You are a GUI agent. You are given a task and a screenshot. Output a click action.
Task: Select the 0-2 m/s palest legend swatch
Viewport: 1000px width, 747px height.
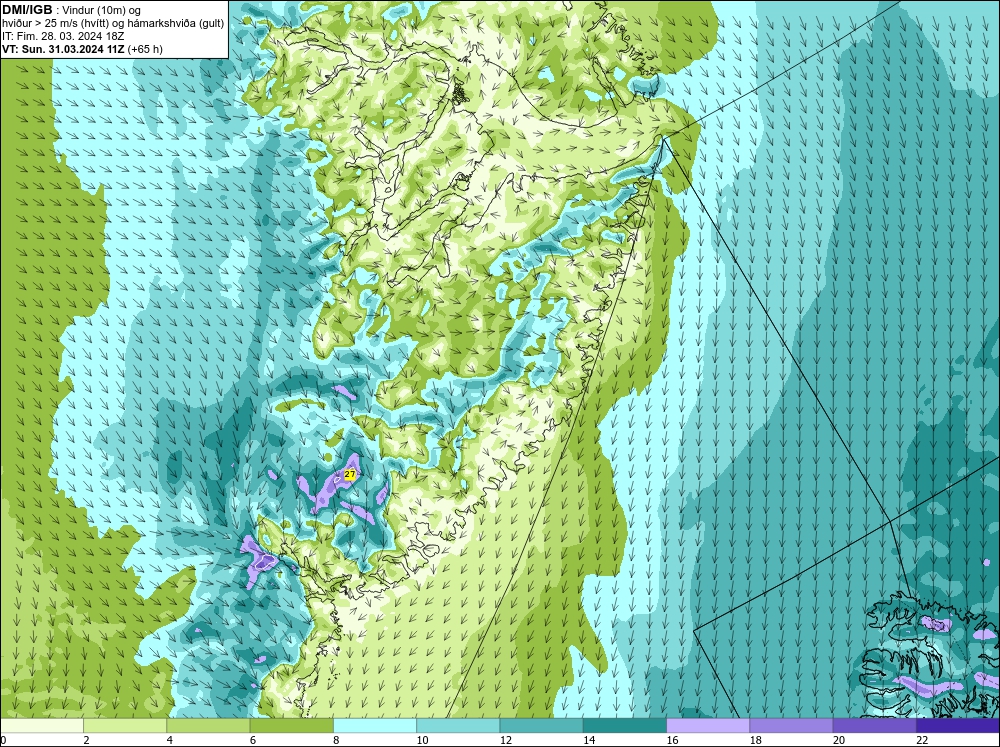tap(42, 726)
